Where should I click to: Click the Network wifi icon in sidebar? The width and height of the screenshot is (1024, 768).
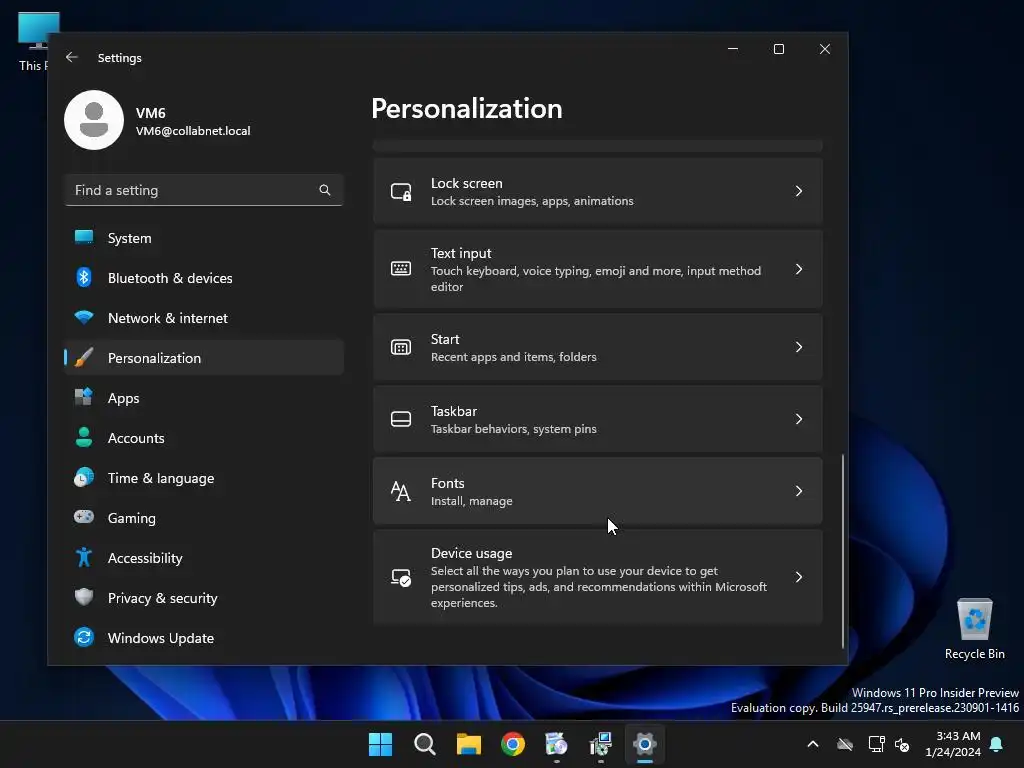click(84, 317)
